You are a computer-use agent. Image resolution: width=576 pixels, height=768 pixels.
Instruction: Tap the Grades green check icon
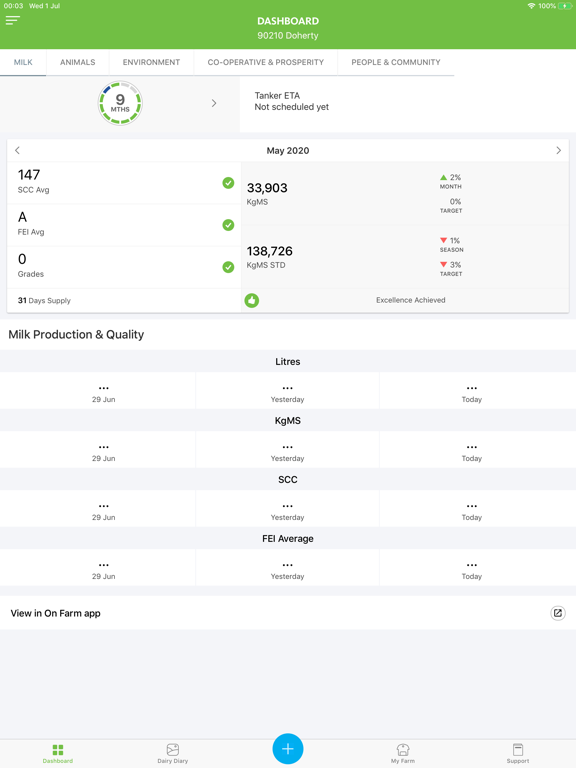(x=228, y=267)
